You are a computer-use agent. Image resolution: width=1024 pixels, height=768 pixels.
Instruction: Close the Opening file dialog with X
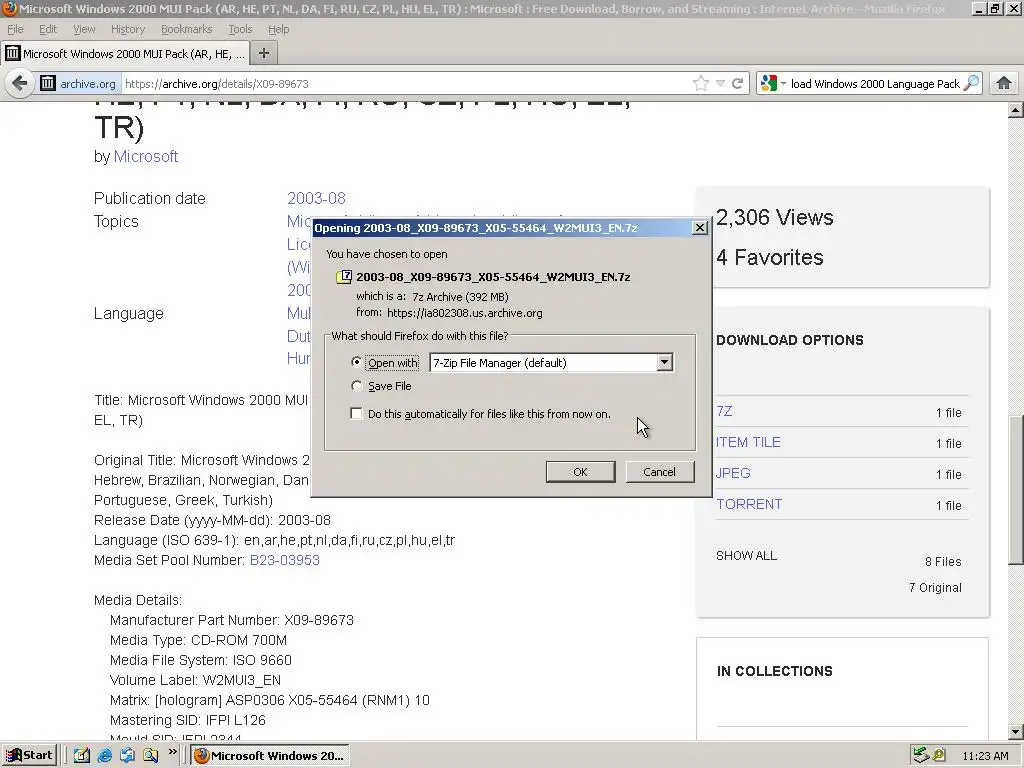699,227
